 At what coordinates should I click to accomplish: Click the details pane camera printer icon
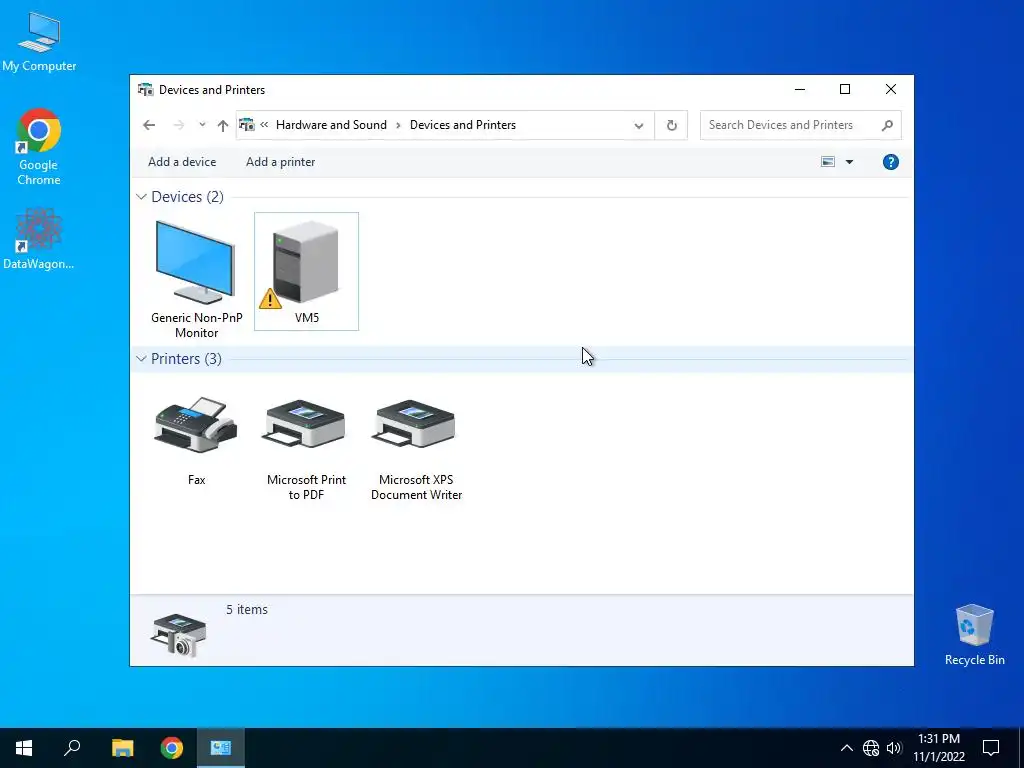tap(178, 633)
